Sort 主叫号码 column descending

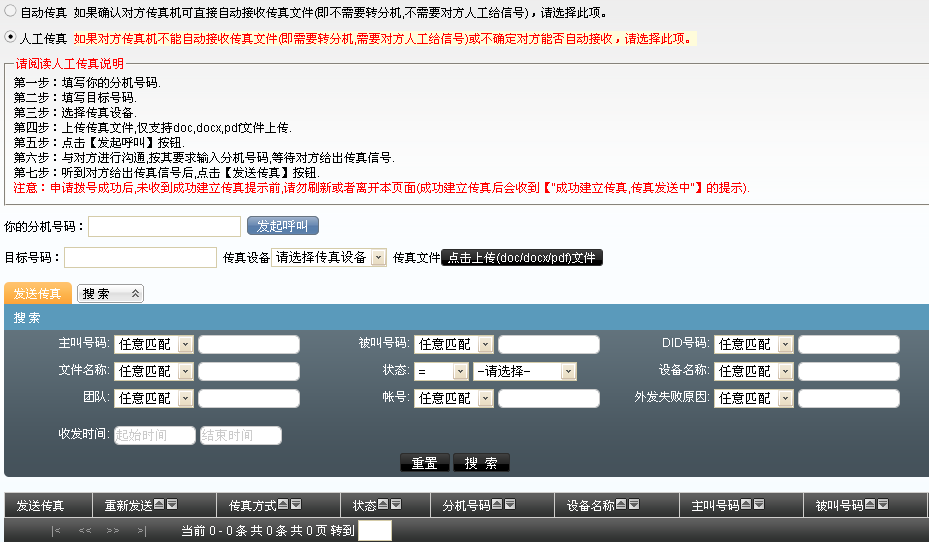click(x=758, y=505)
